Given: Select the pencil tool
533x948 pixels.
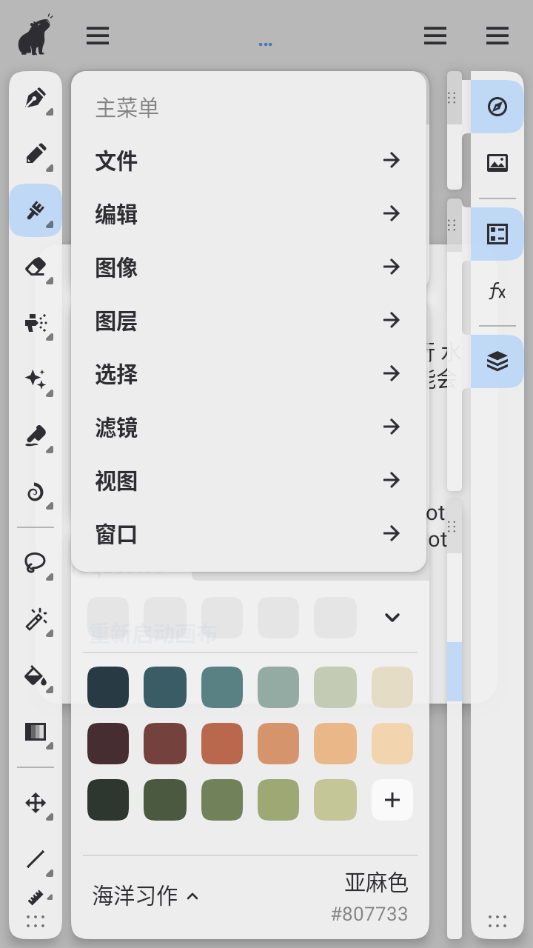Looking at the screenshot, I should (36, 154).
